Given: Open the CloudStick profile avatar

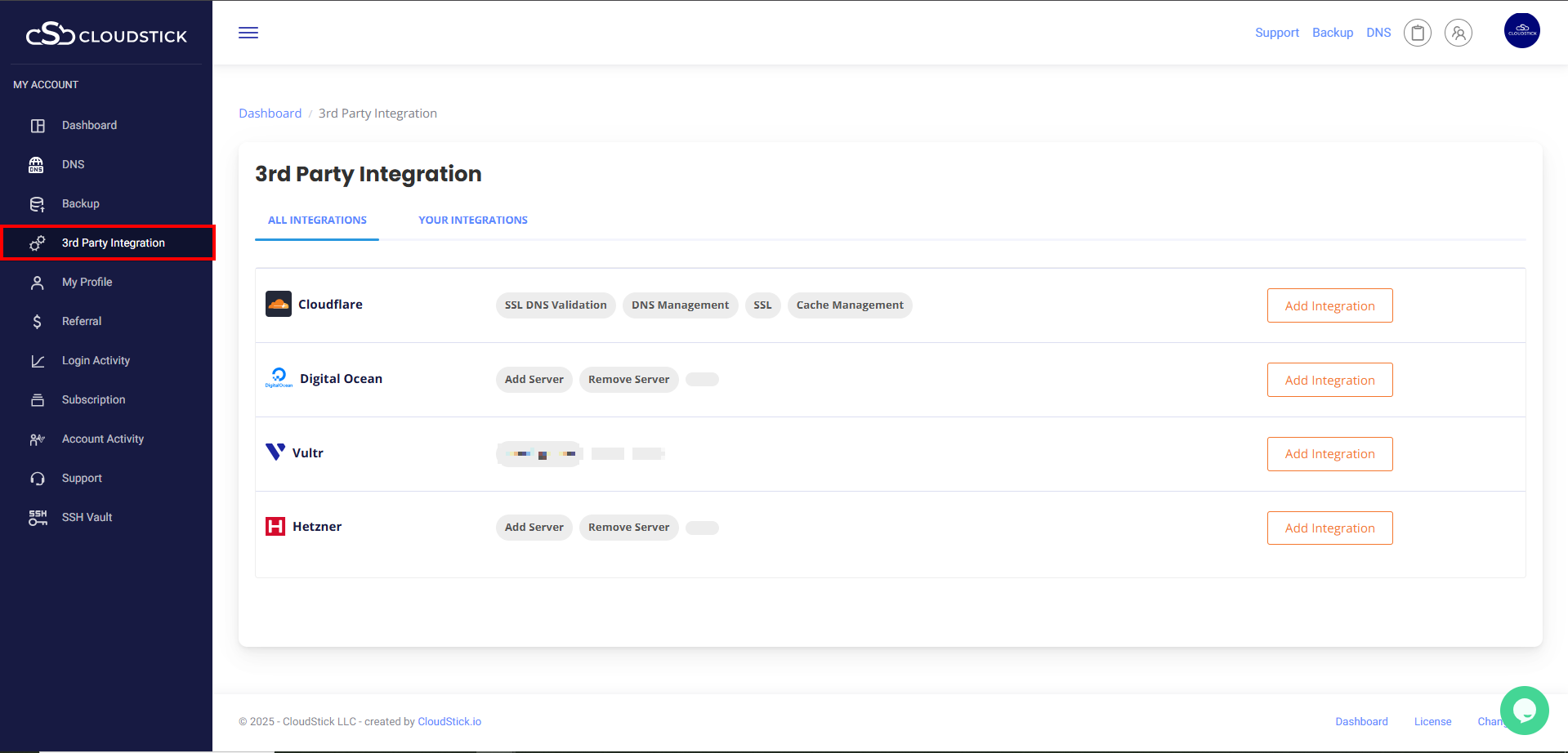Looking at the screenshot, I should pyautogui.click(x=1521, y=31).
